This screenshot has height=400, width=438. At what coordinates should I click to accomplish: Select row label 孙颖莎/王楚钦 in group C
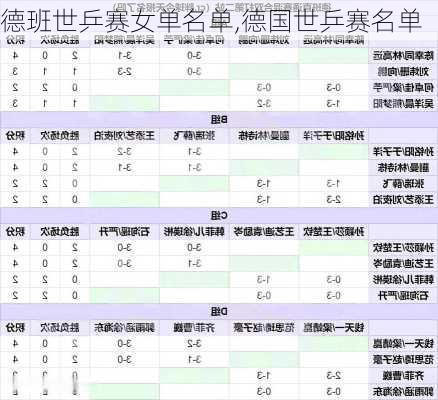[x=403, y=248]
